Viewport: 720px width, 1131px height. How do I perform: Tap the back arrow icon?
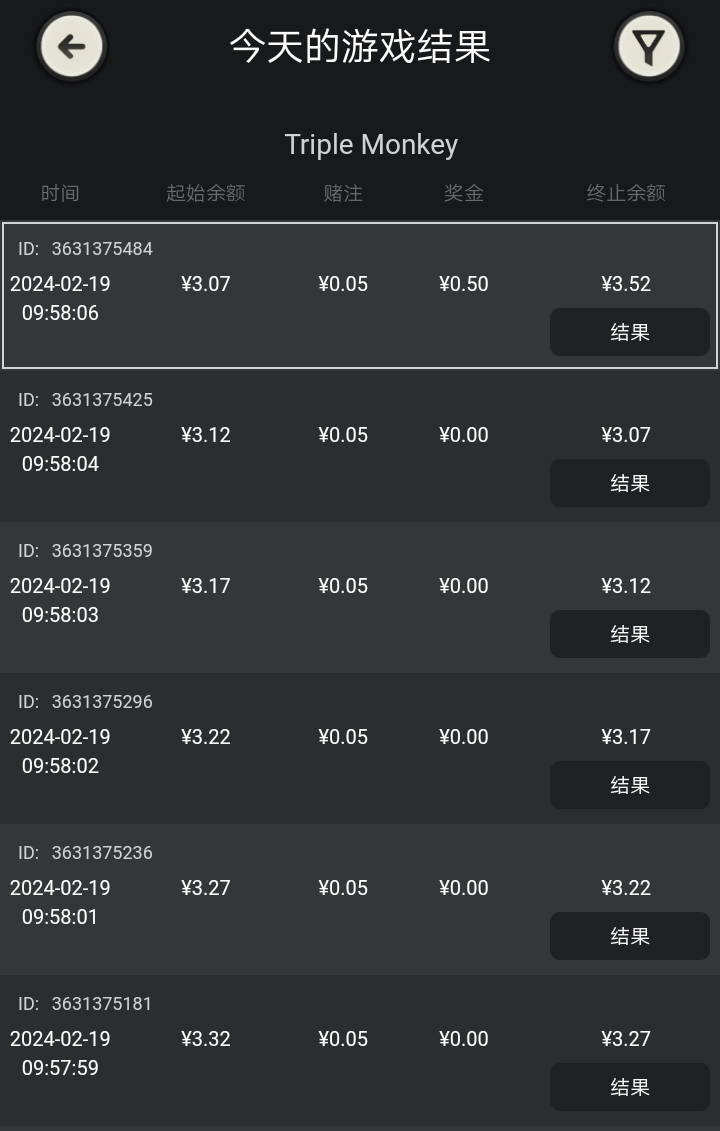point(72,46)
